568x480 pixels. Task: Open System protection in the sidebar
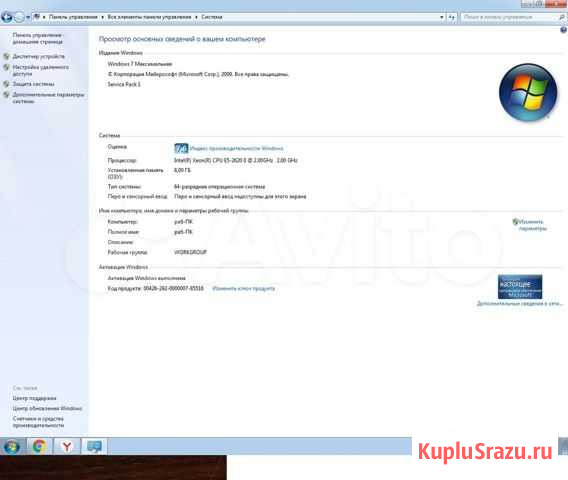[33, 84]
